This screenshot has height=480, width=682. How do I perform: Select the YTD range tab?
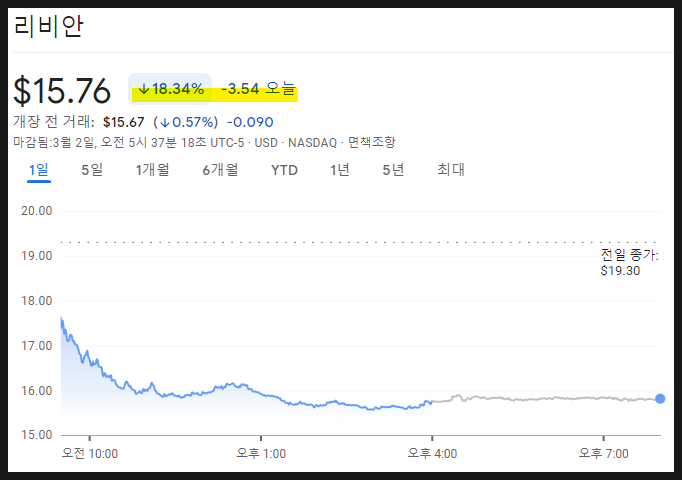click(284, 170)
